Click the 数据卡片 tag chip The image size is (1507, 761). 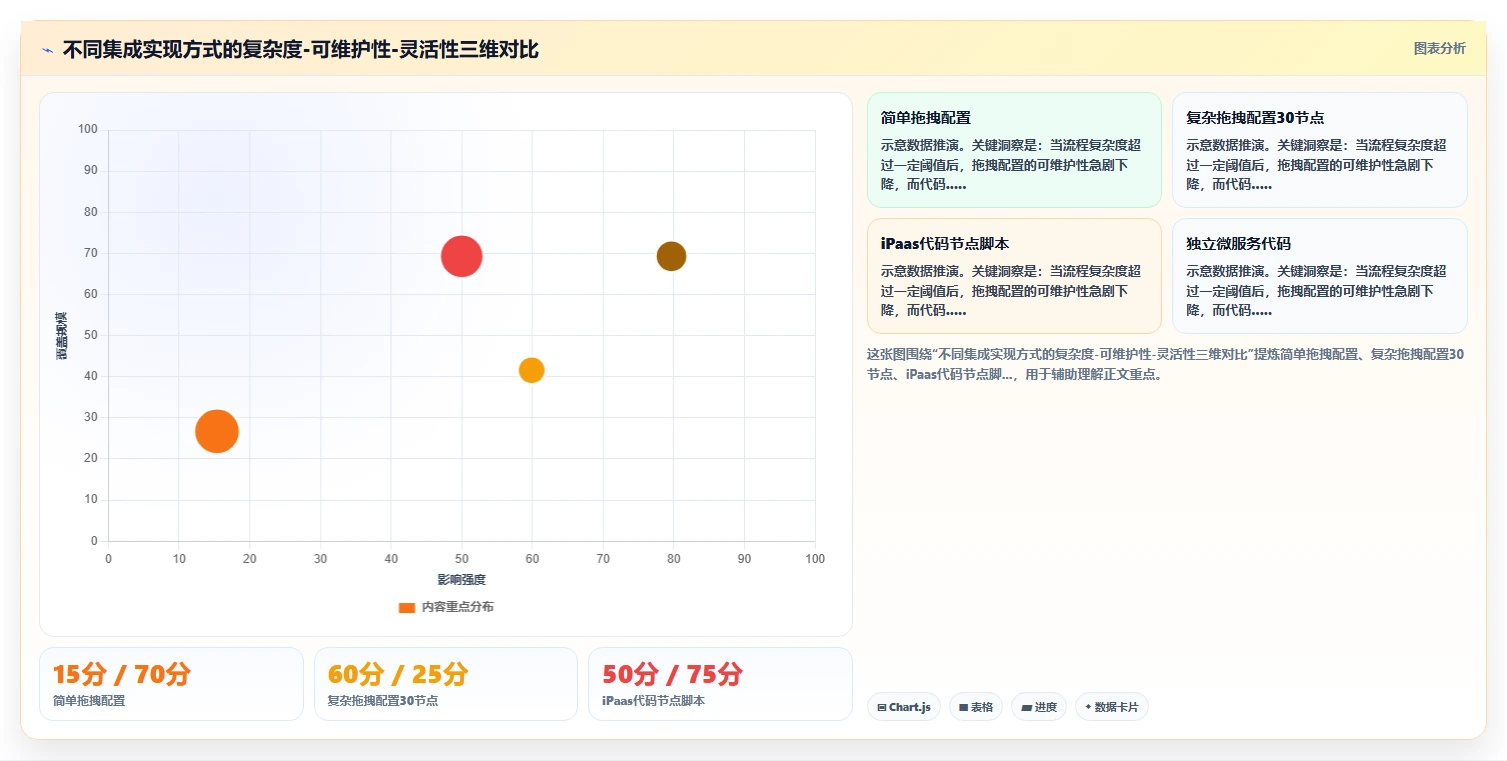click(x=1111, y=707)
